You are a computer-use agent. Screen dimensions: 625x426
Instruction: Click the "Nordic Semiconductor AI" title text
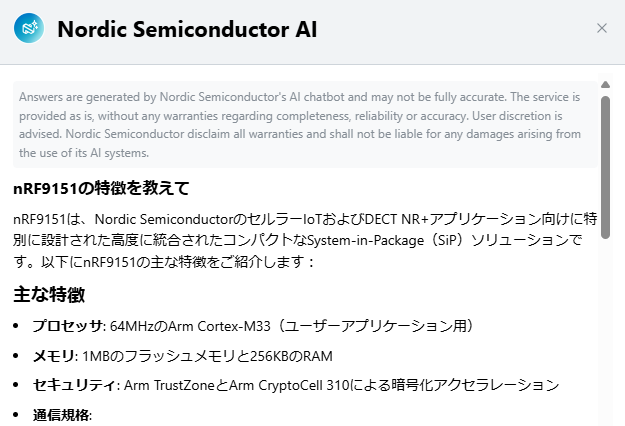187,29
